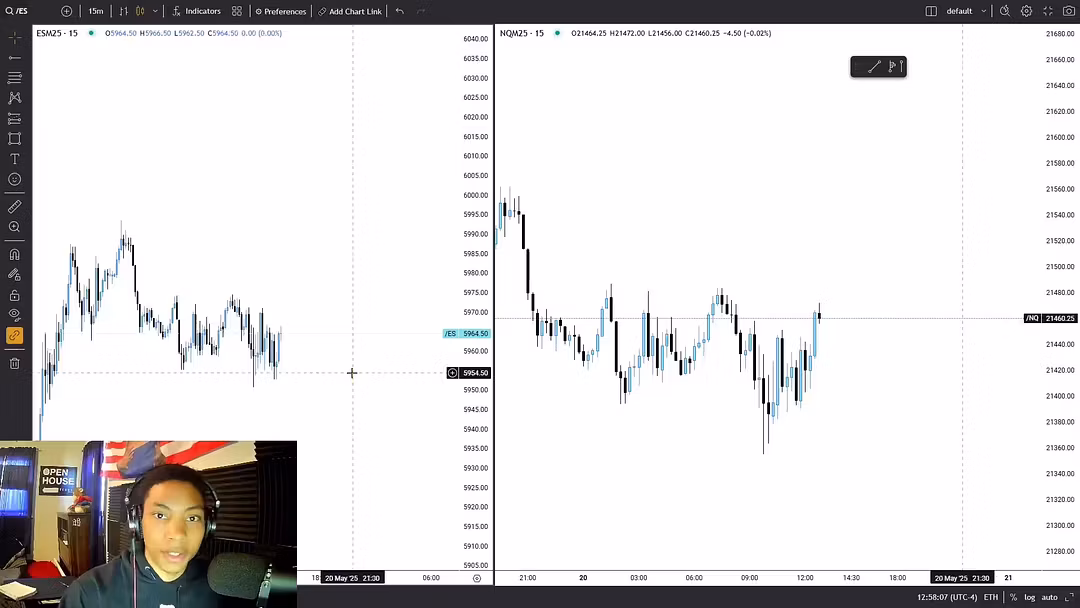Viewport: 1080px width, 608px height.
Task: Click the ES 20 May '25 21:30 time marker
Action: 352,578
